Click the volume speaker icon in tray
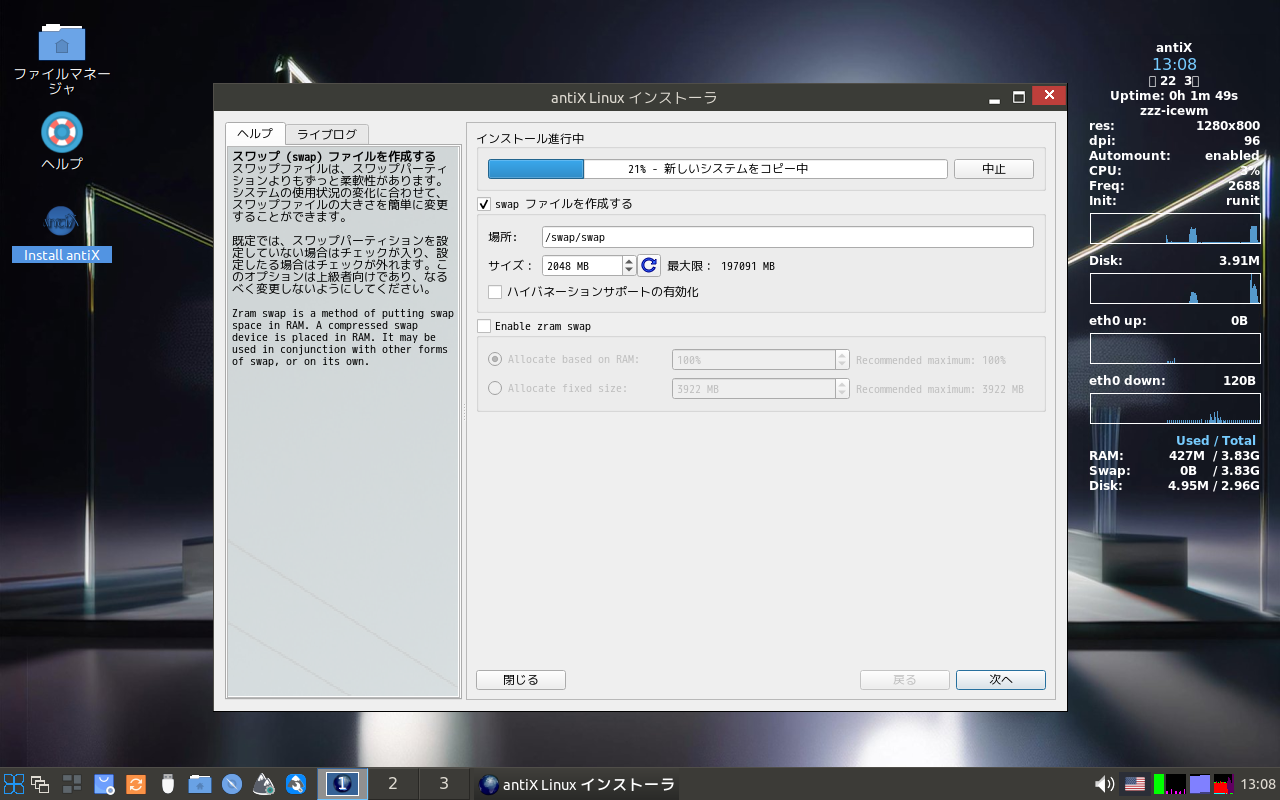 [1104, 784]
